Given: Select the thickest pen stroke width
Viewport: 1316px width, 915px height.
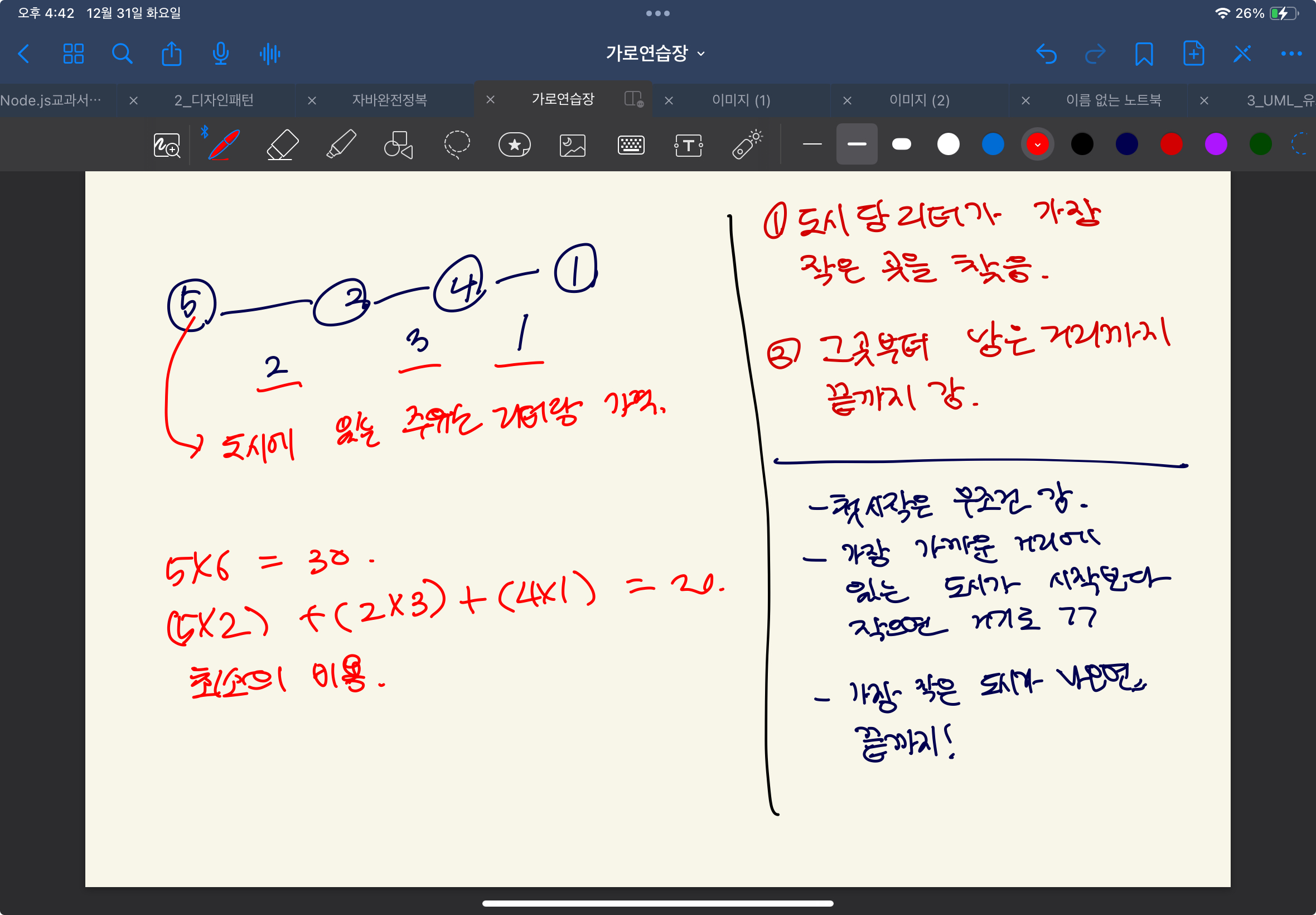Looking at the screenshot, I should pos(901,144).
